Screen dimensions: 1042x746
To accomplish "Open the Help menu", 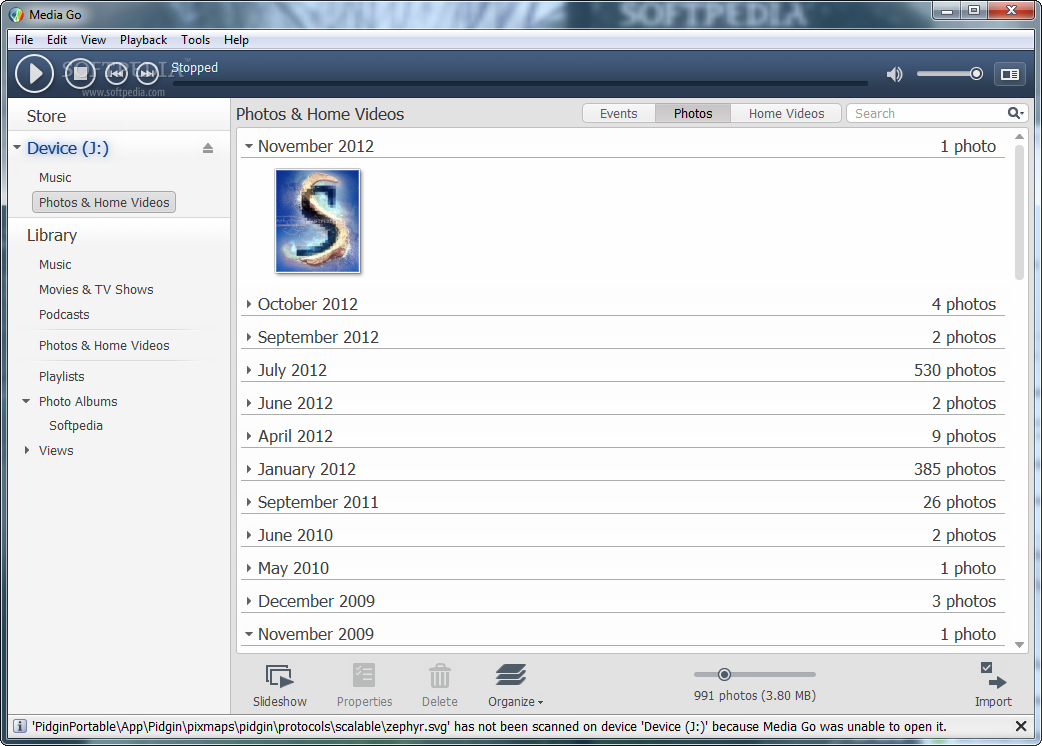I will [x=236, y=40].
